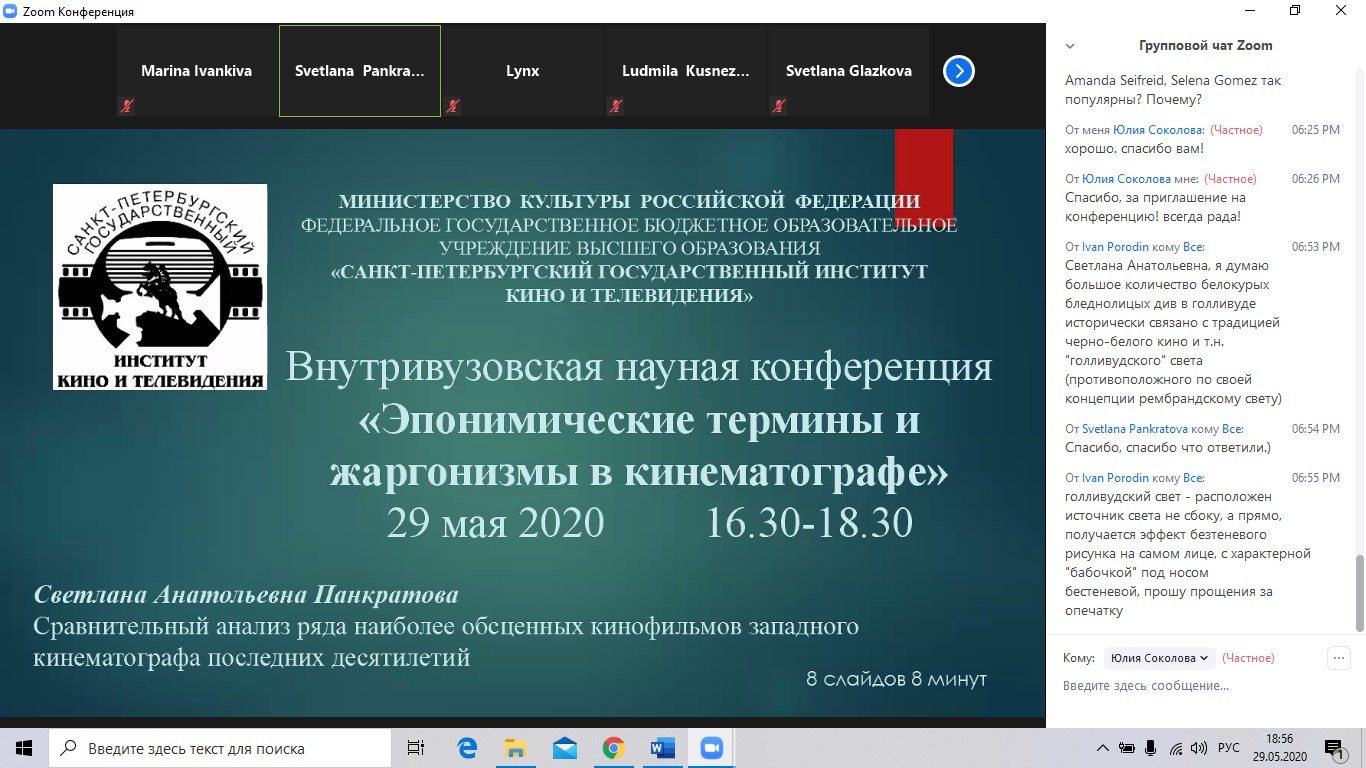
Task: Click the institute logo on the slide
Action: click(160, 287)
